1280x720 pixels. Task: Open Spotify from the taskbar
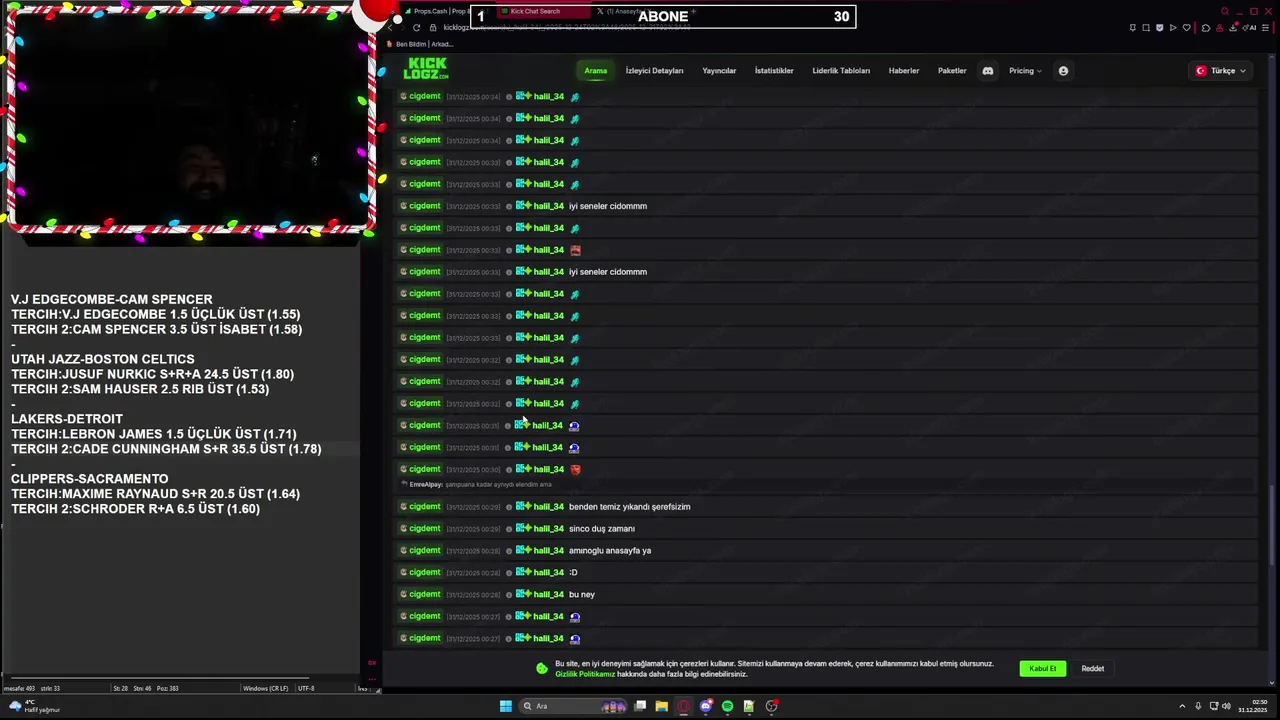click(x=728, y=706)
